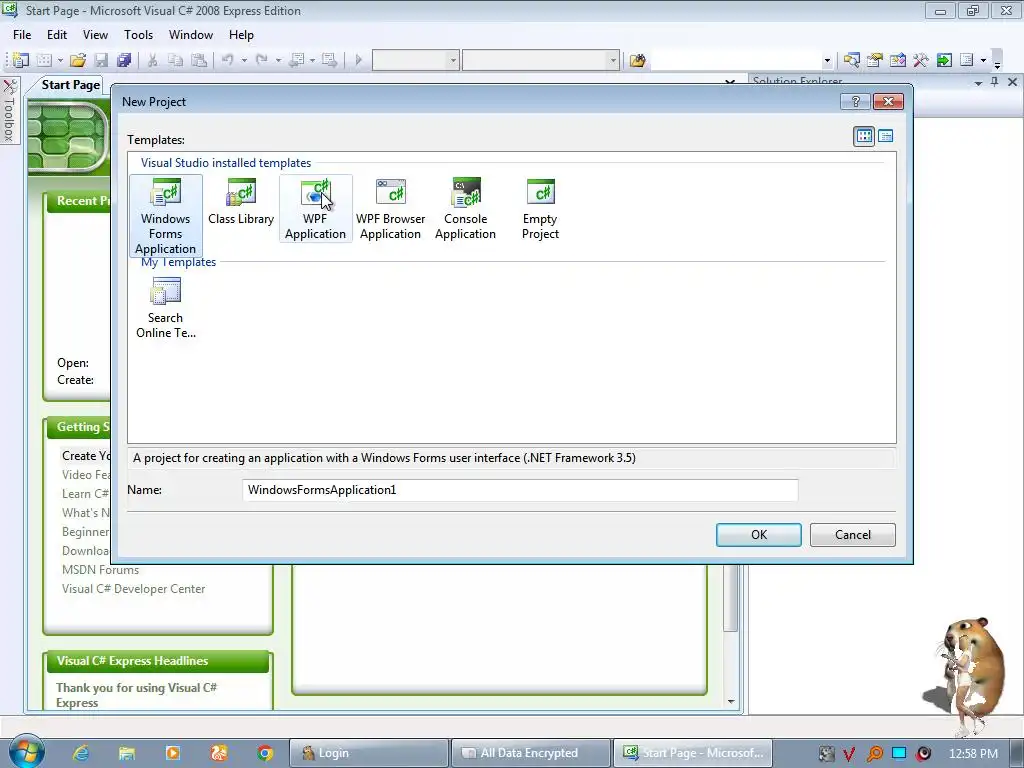Open the solution configurations combo box
The width and height of the screenshot is (1024, 768).
pos(415,60)
